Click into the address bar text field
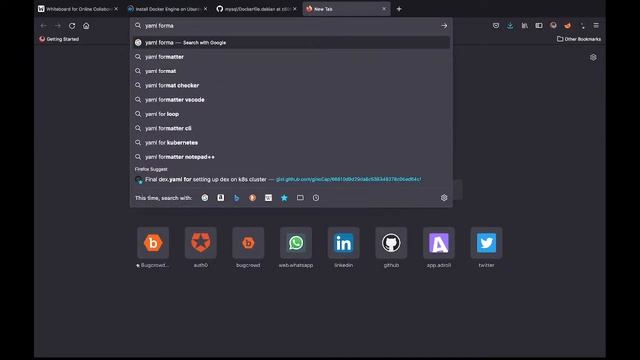This screenshot has height=360, width=640. coord(290,26)
